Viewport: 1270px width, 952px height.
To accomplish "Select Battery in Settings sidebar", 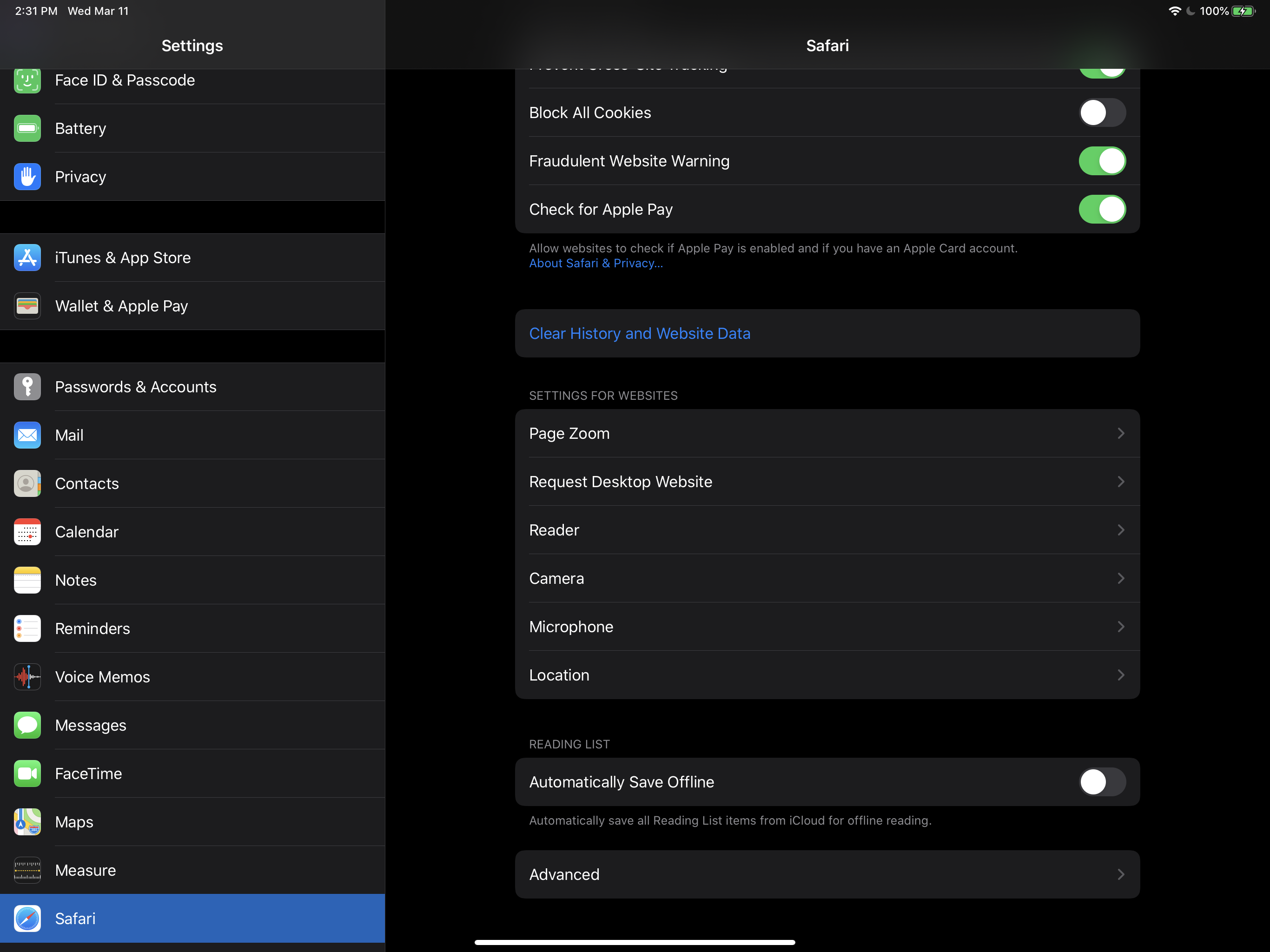I will click(x=192, y=128).
